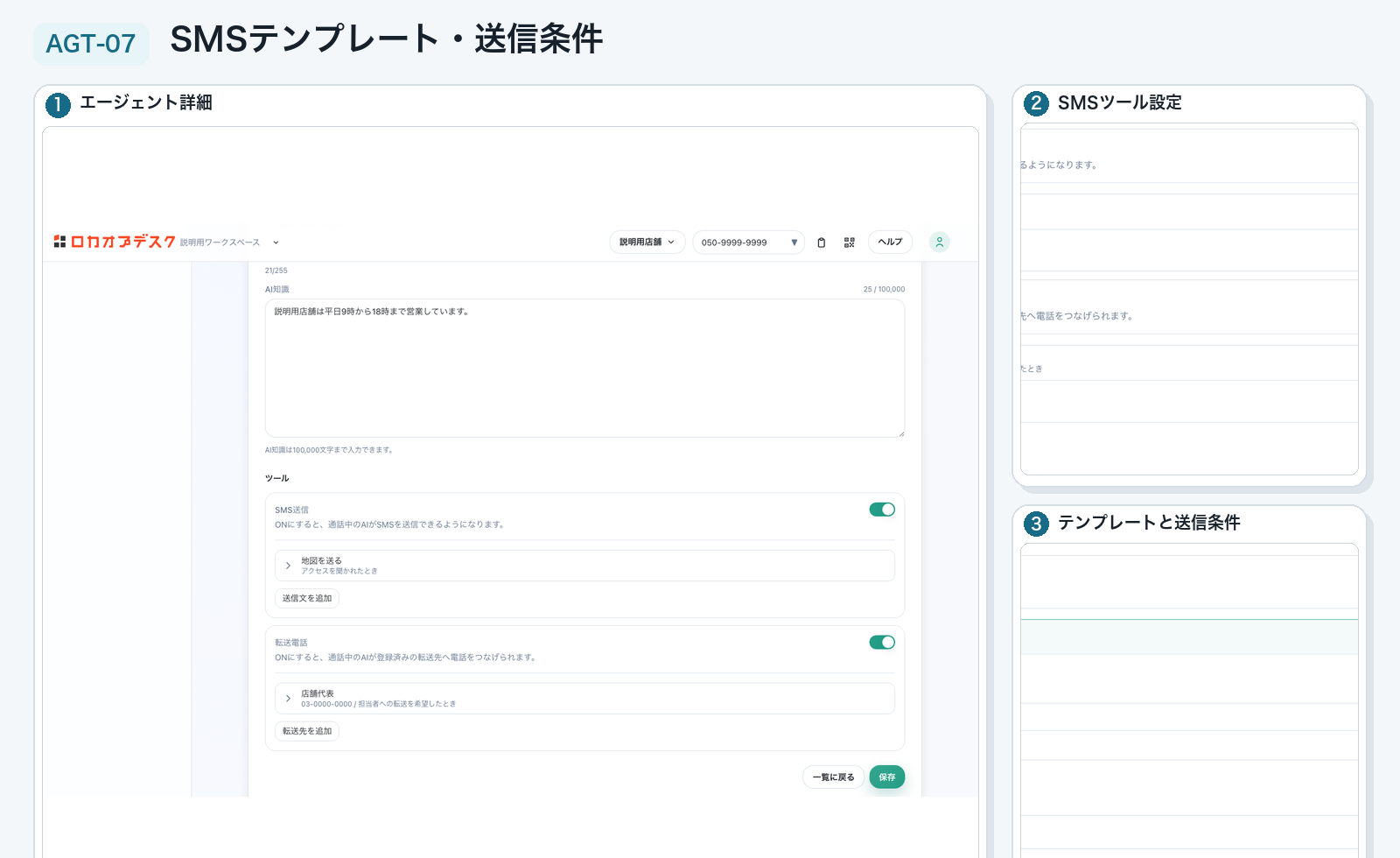Open the QR code icon
This screenshot has width=1400, height=858.
(x=849, y=243)
